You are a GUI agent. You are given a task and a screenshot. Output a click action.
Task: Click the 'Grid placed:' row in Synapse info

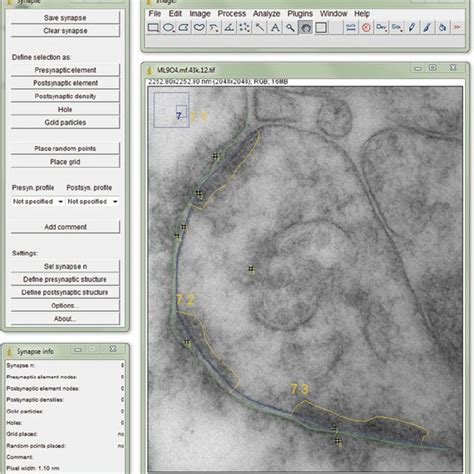[65, 434]
